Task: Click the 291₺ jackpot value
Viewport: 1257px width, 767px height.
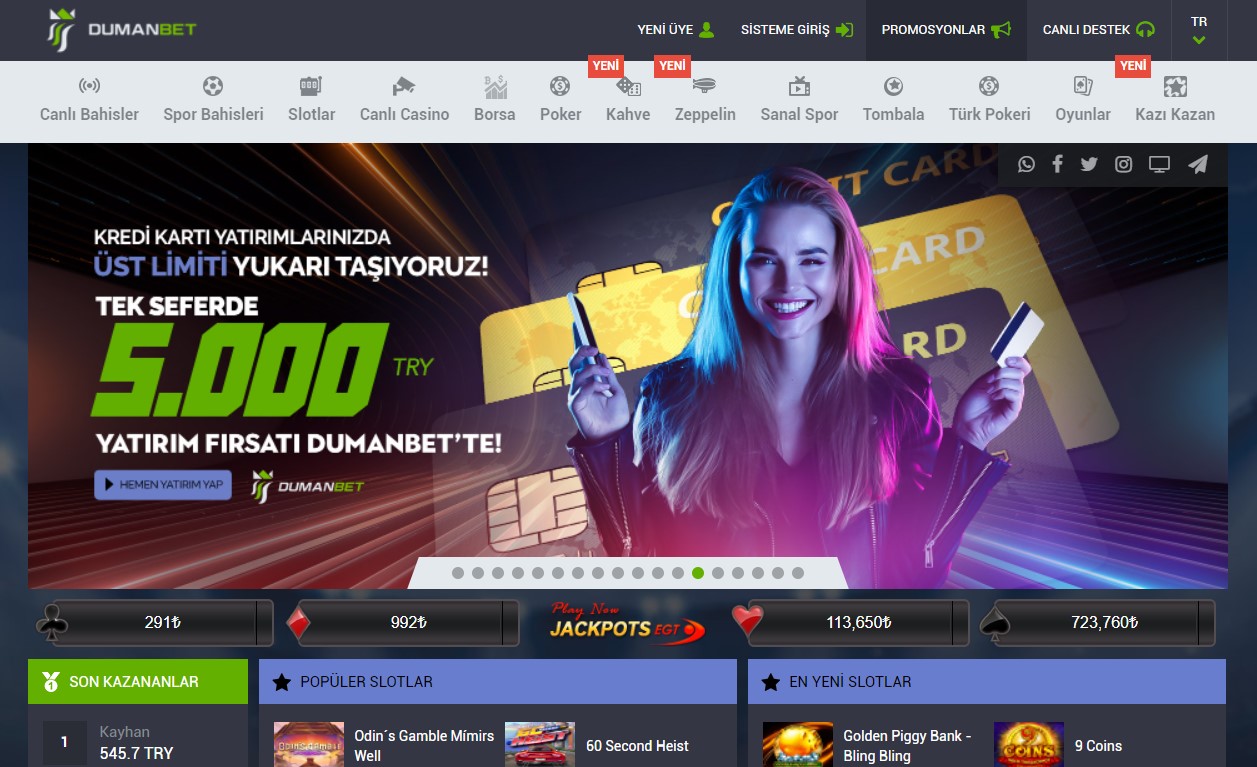Action: point(162,622)
